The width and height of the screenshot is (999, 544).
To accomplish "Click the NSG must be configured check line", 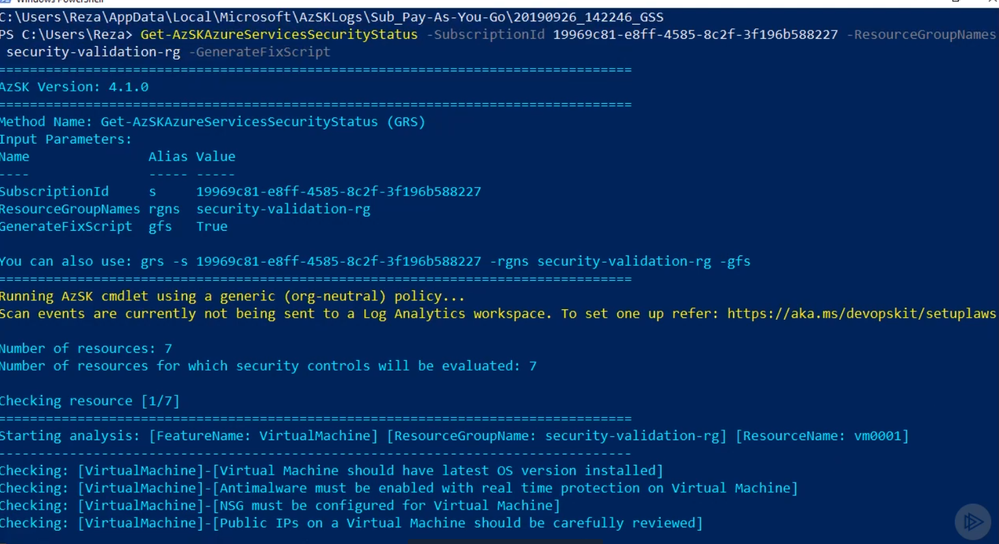I will [280, 505].
